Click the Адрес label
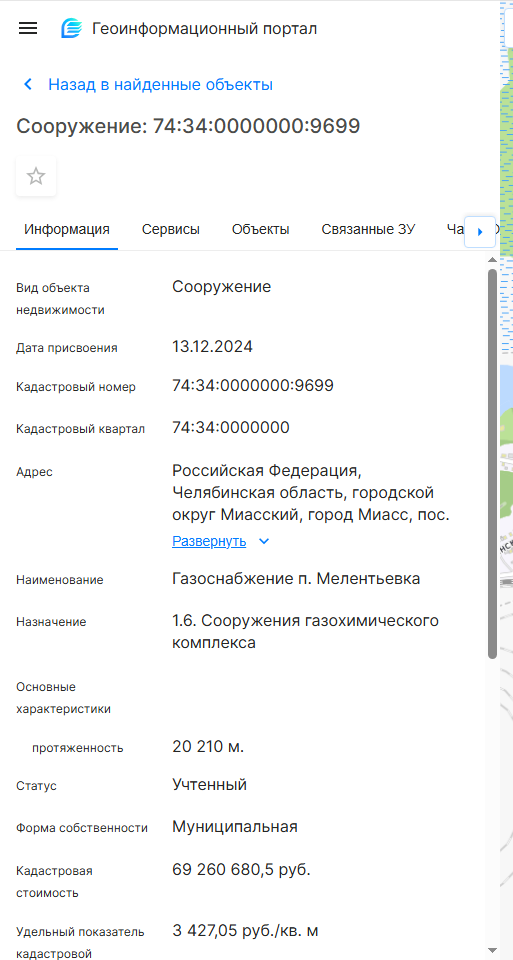The width and height of the screenshot is (513, 960). pos(35,472)
